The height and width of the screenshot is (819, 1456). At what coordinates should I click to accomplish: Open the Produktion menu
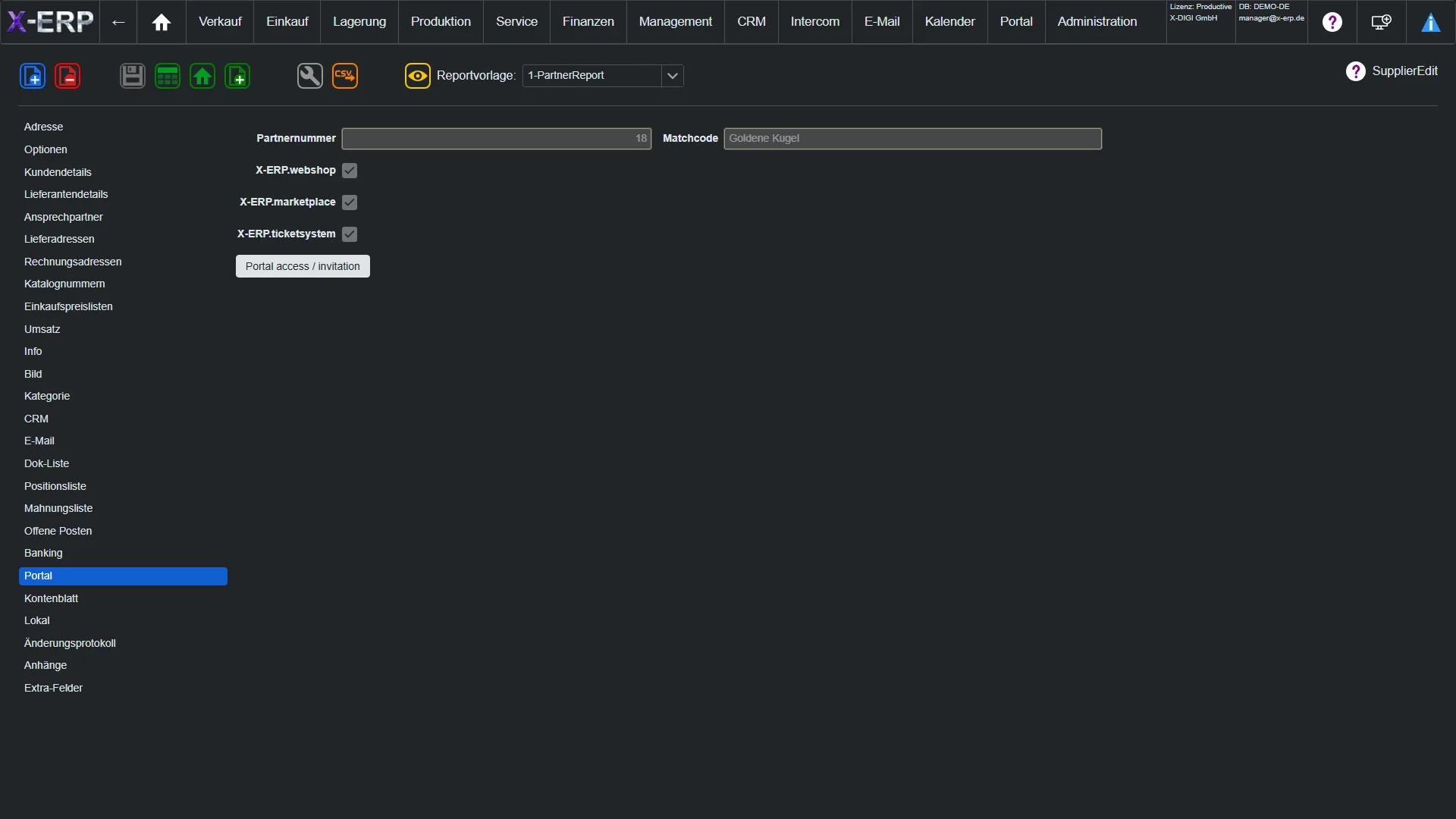[x=441, y=22]
